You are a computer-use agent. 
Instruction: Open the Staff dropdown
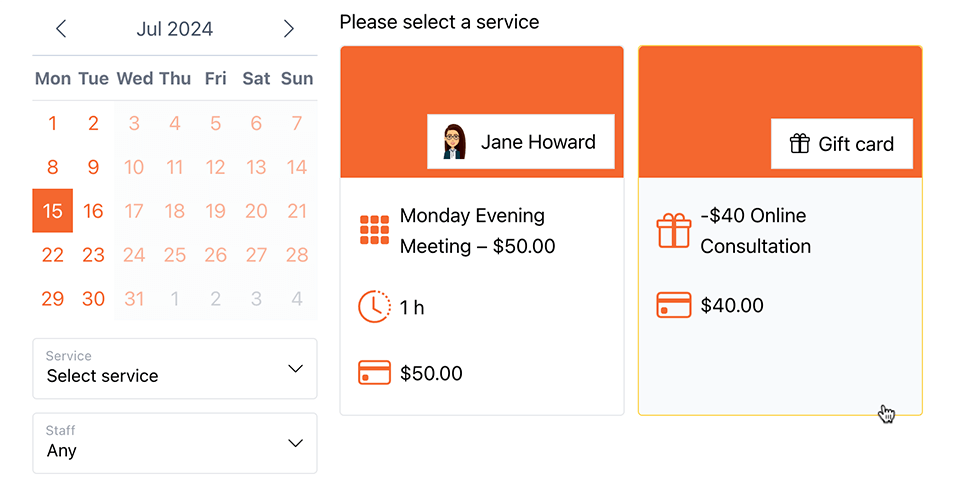[175, 443]
